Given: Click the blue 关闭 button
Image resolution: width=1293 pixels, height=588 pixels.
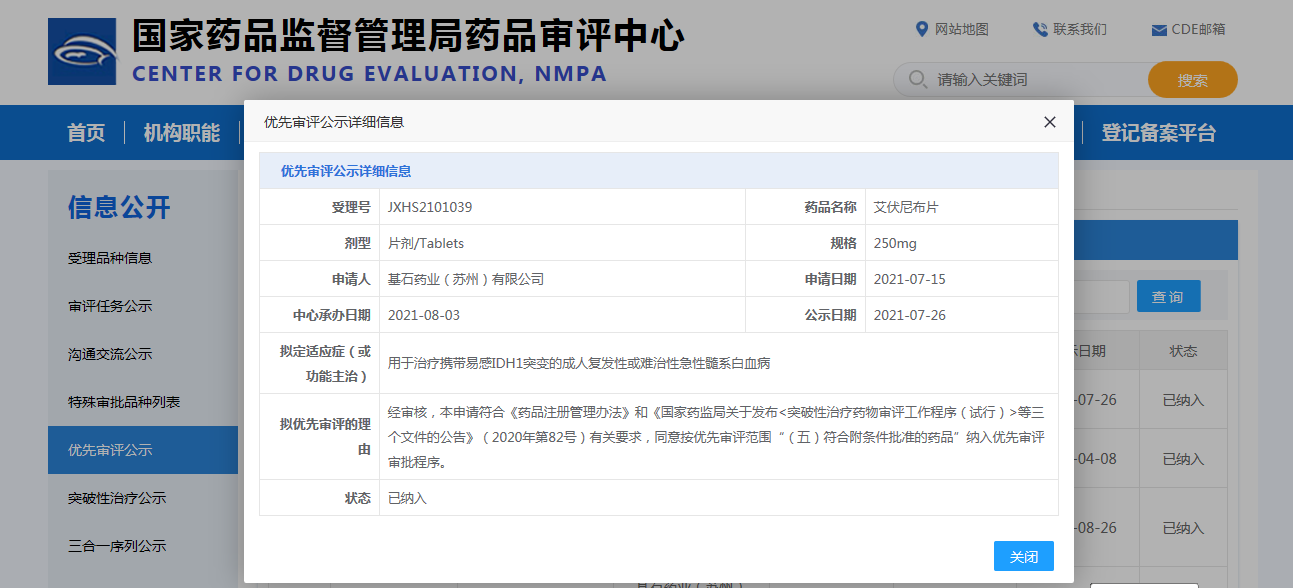Looking at the screenshot, I should 1023,557.
